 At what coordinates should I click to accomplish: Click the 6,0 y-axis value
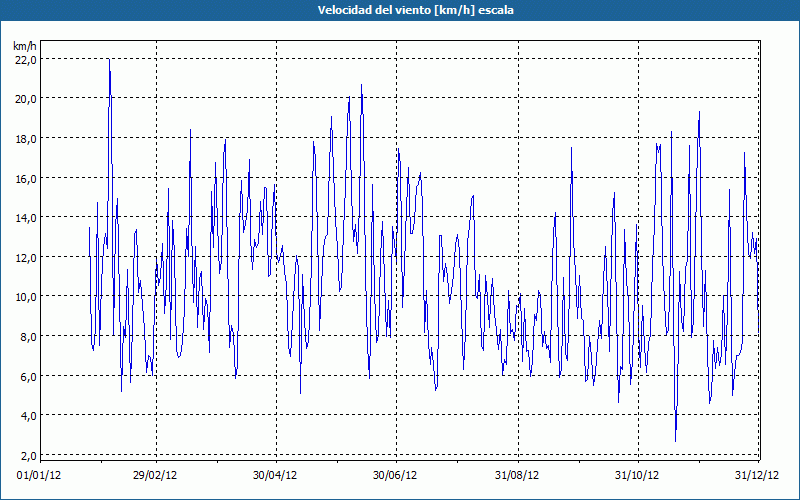click(29, 377)
